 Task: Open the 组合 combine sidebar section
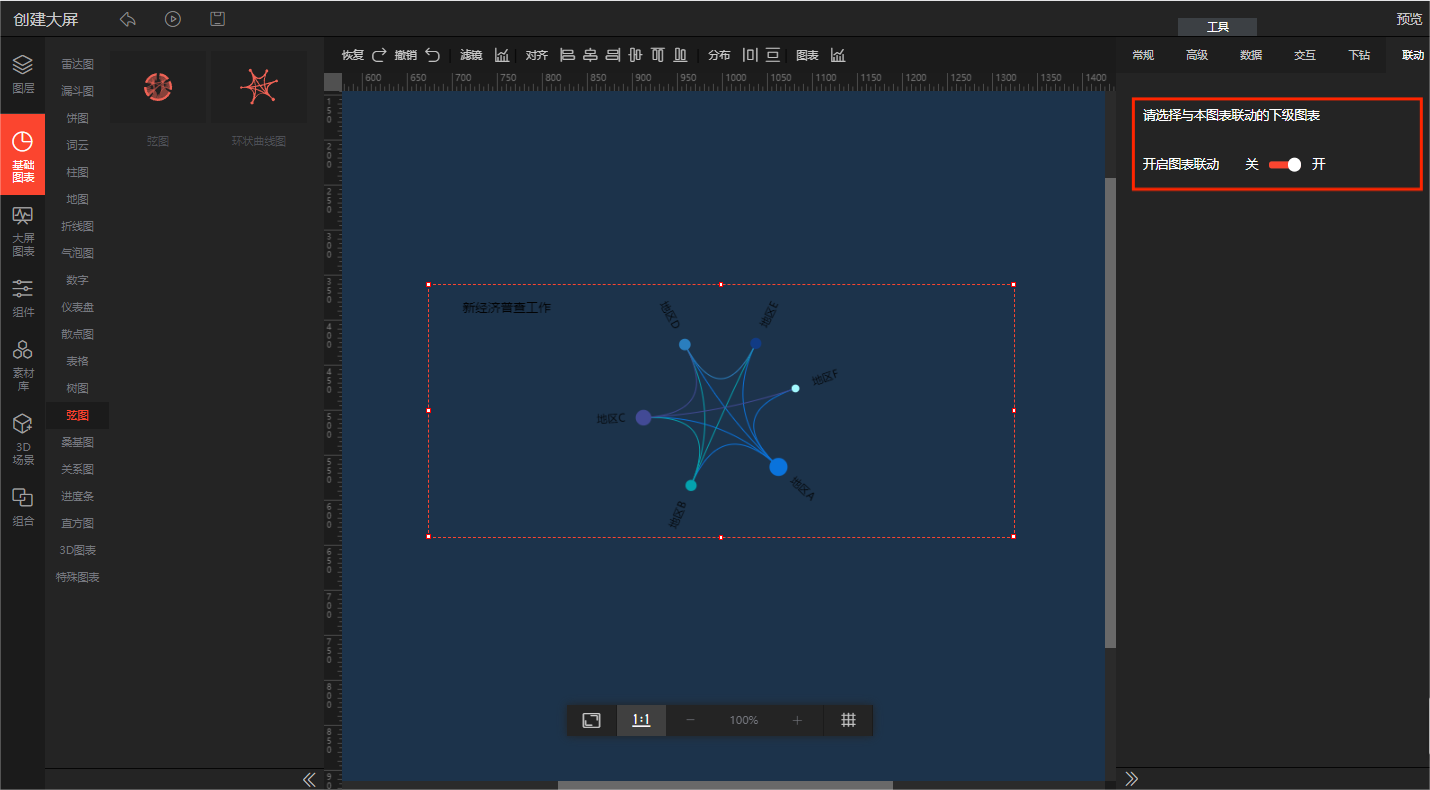point(22,507)
